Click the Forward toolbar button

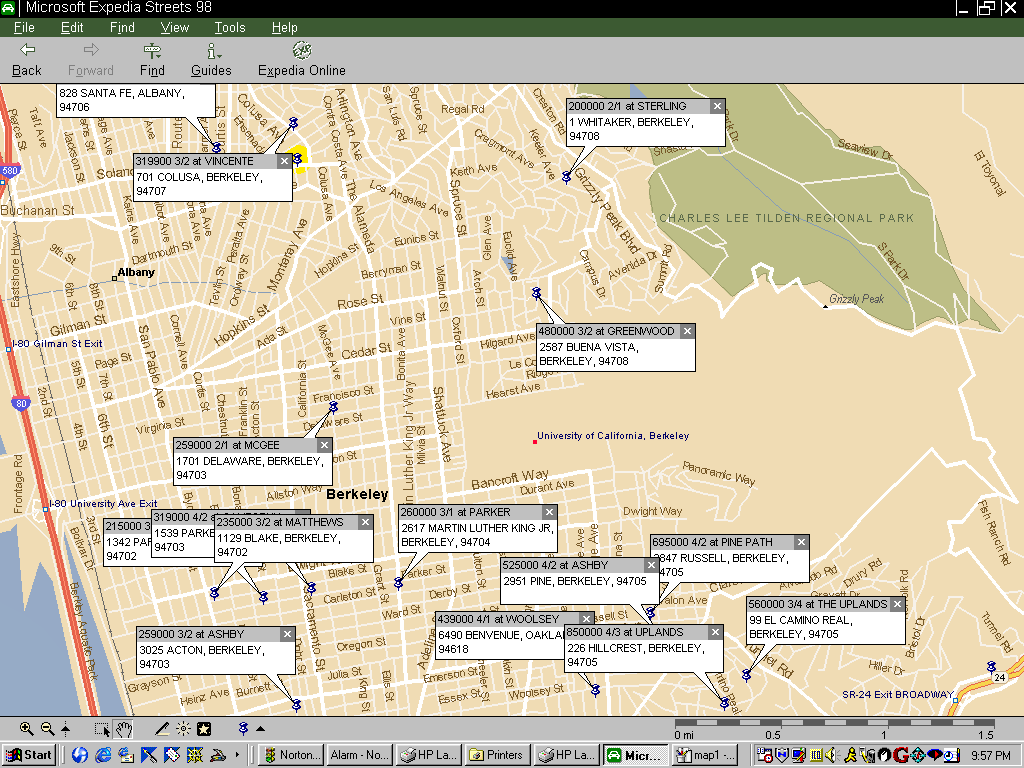pos(91,59)
